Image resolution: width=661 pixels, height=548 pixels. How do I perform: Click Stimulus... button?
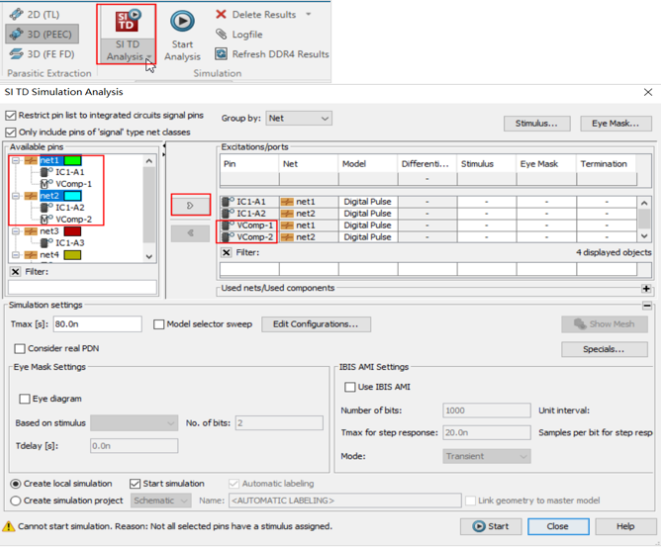click(x=537, y=124)
